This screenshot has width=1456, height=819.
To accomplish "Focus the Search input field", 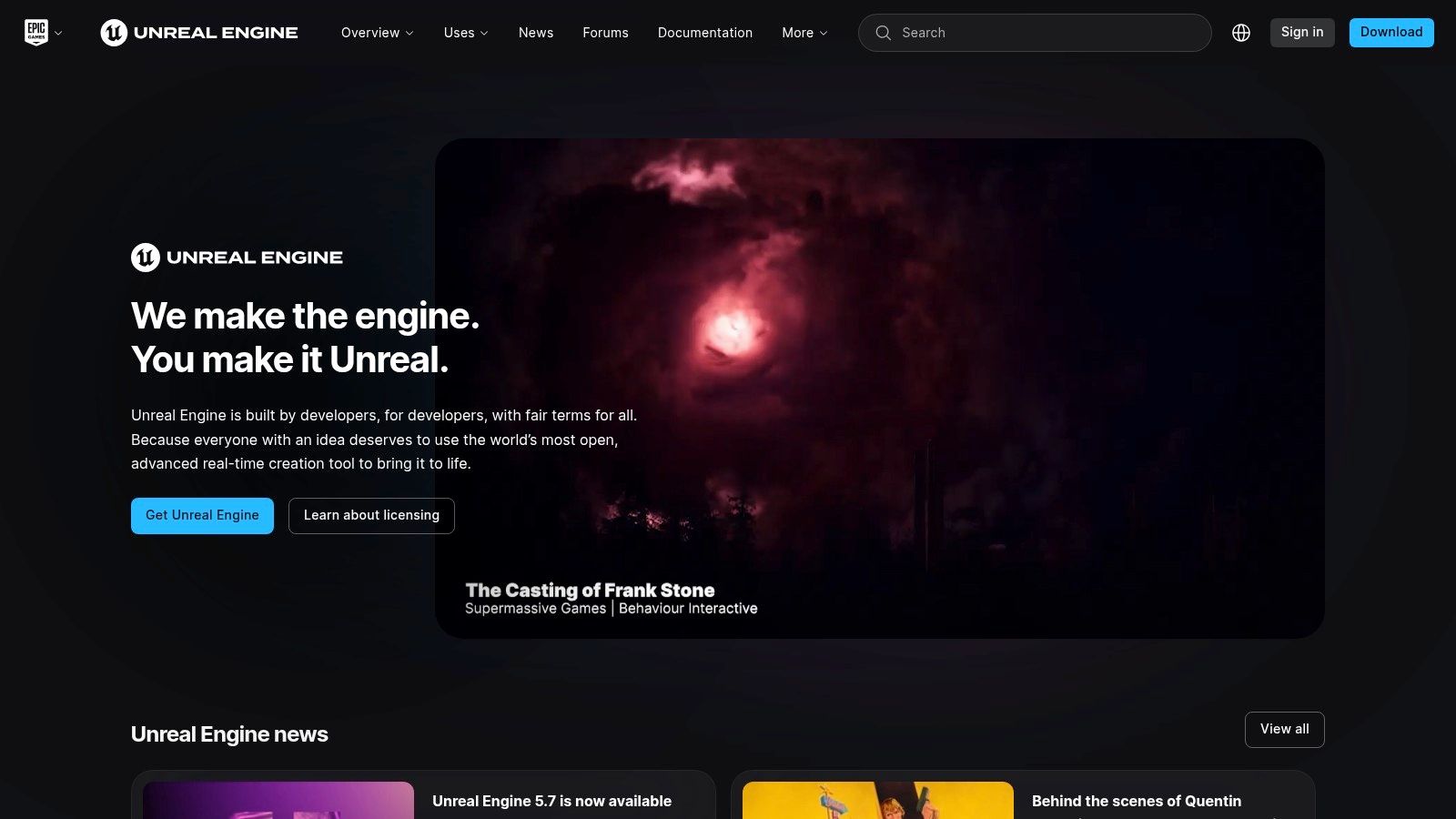I will click(x=1046, y=33).
